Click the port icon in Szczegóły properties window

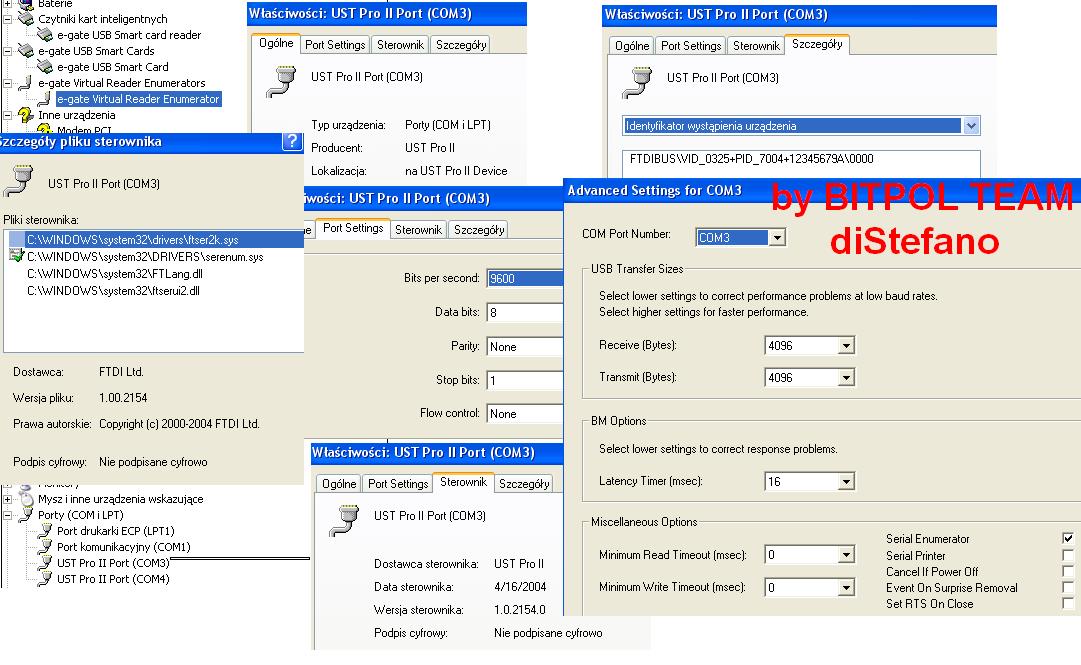click(637, 81)
